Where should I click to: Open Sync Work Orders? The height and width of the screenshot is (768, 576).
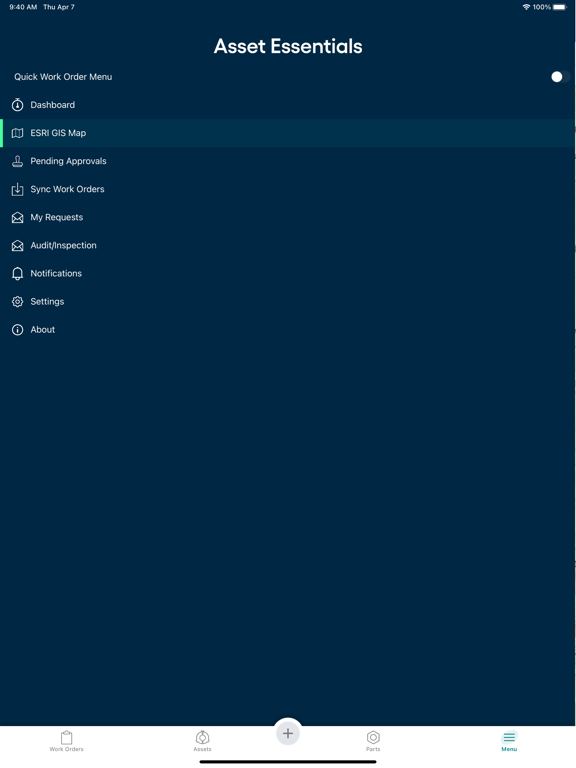click(x=288, y=189)
